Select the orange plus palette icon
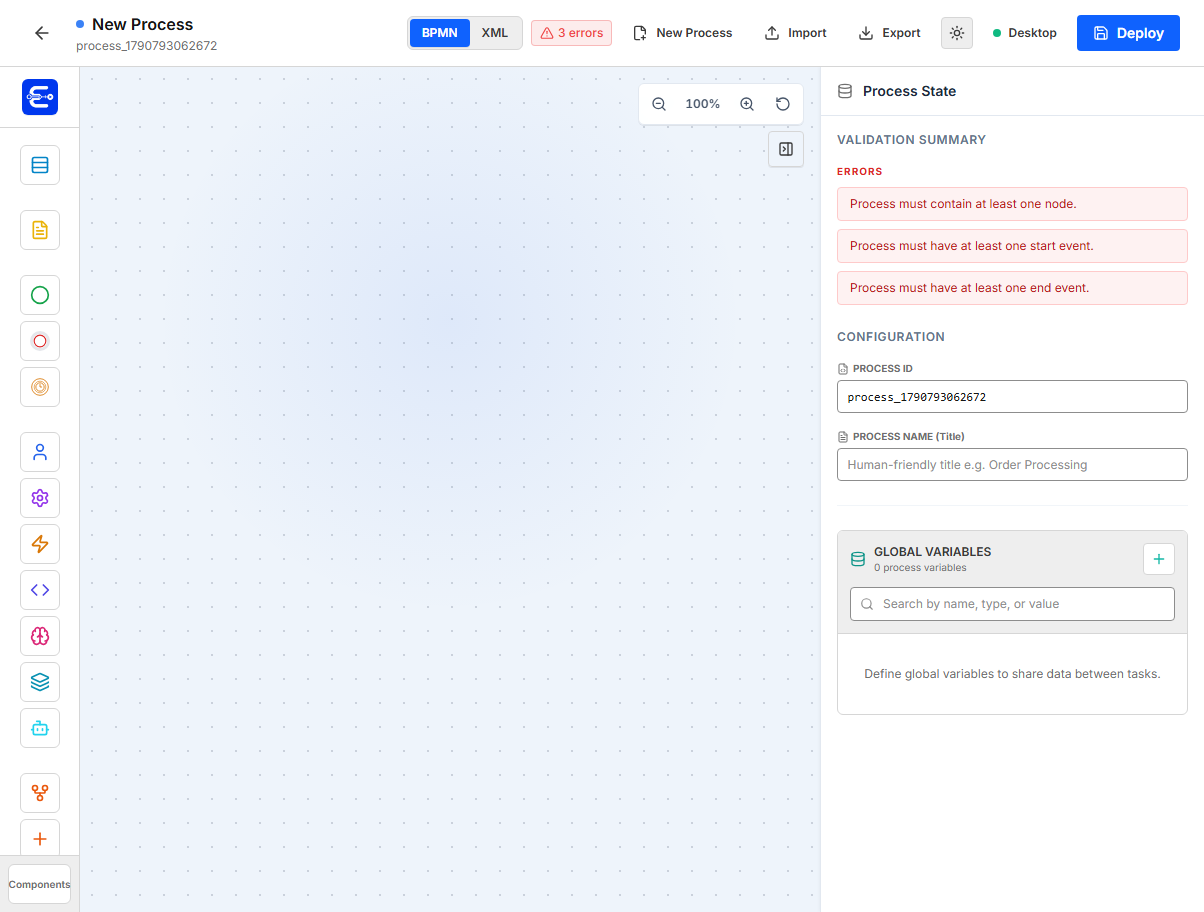The image size is (1204, 912). (x=40, y=839)
